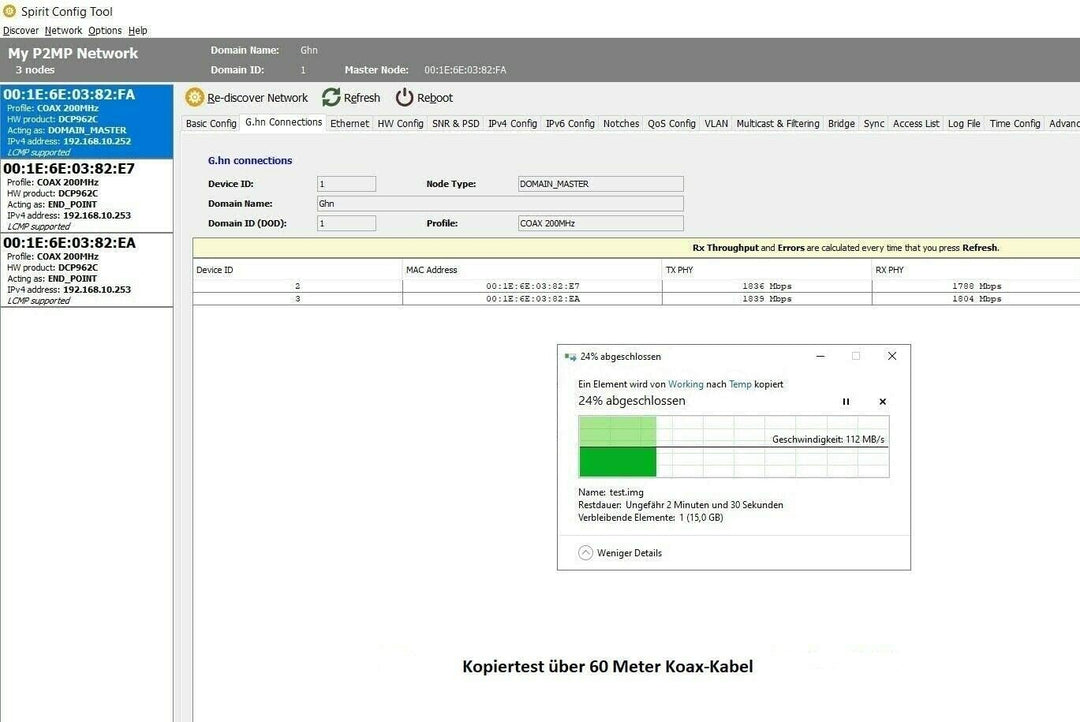
Task: Pause the file copy operation
Action: [x=846, y=402]
